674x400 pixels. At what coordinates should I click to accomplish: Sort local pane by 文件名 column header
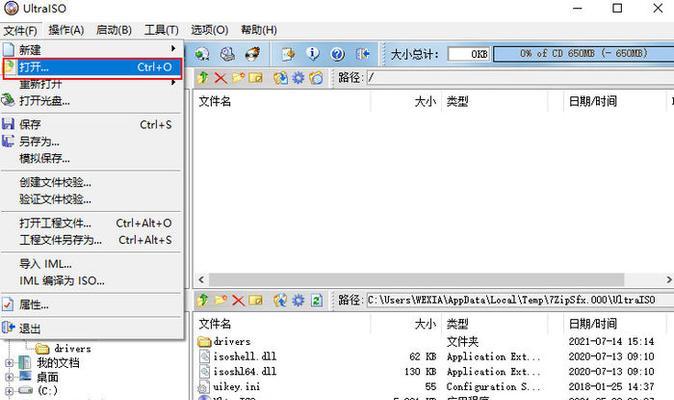tap(281, 324)
